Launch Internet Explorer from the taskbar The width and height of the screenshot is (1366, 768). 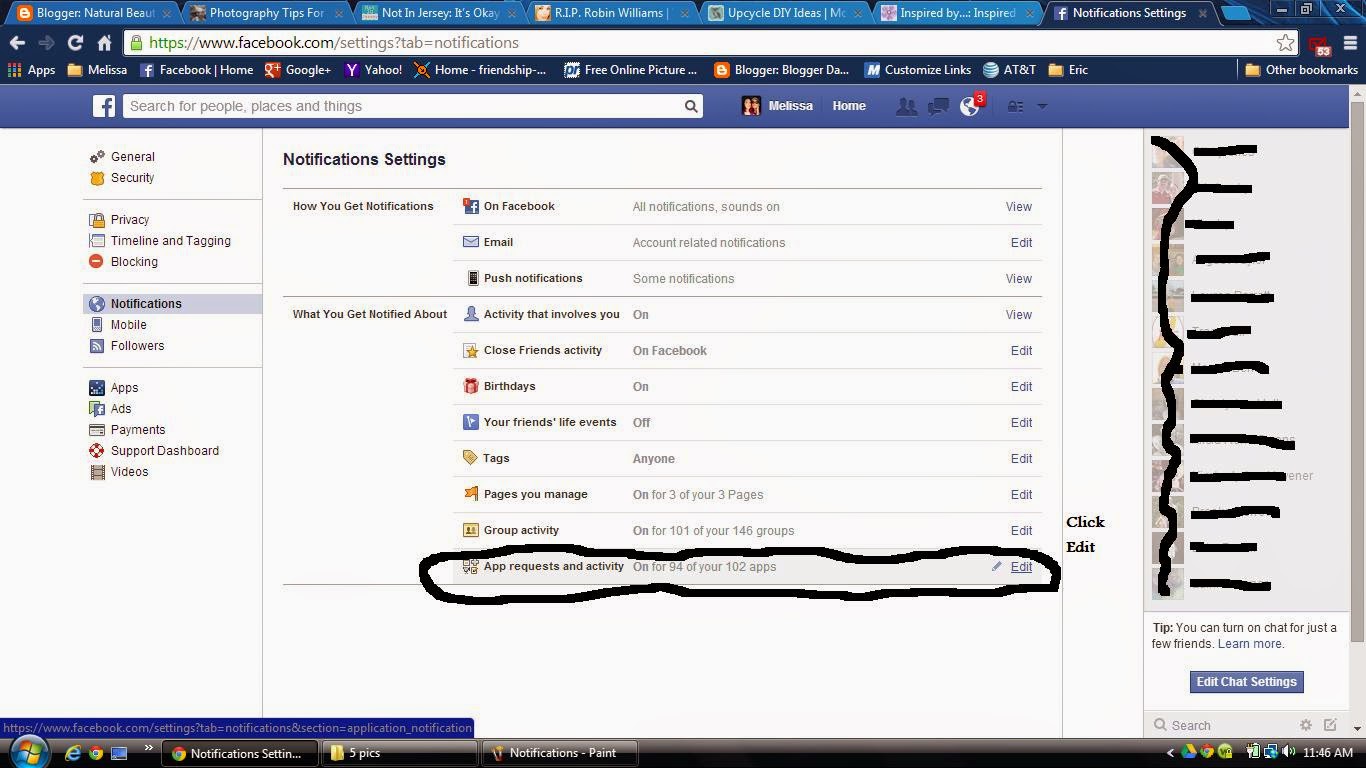point(72,753)
